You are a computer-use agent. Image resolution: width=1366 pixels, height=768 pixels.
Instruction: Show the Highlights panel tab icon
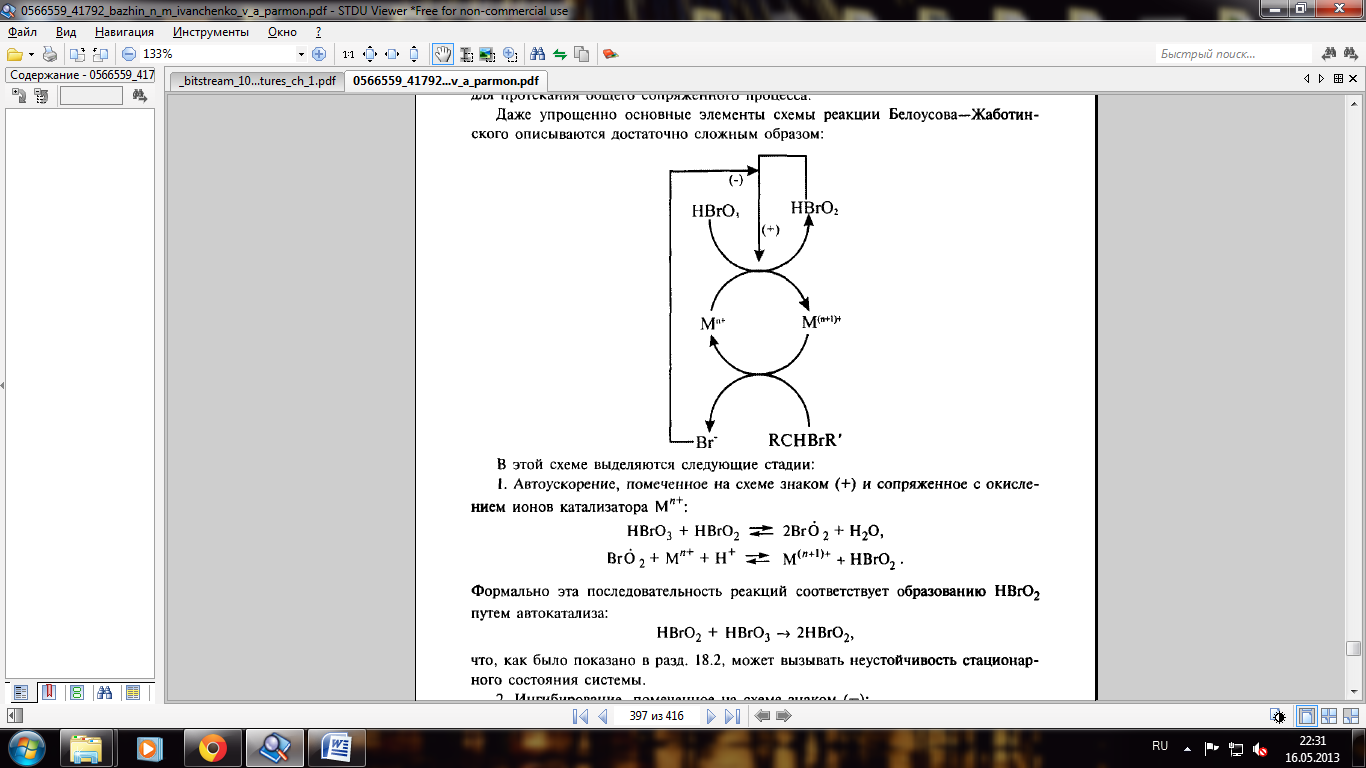click(x=132, y=692)
